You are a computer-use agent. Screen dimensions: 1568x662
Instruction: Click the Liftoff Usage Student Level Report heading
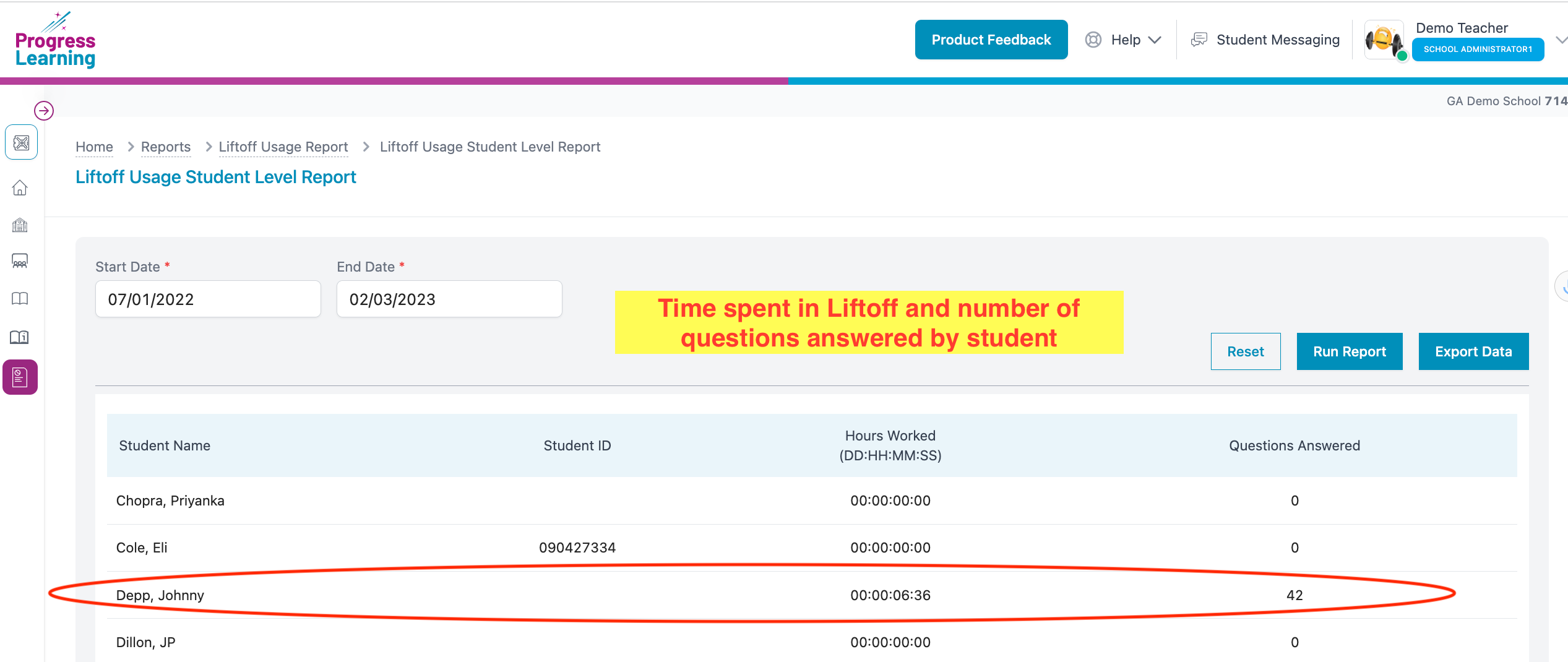(216, 177)
